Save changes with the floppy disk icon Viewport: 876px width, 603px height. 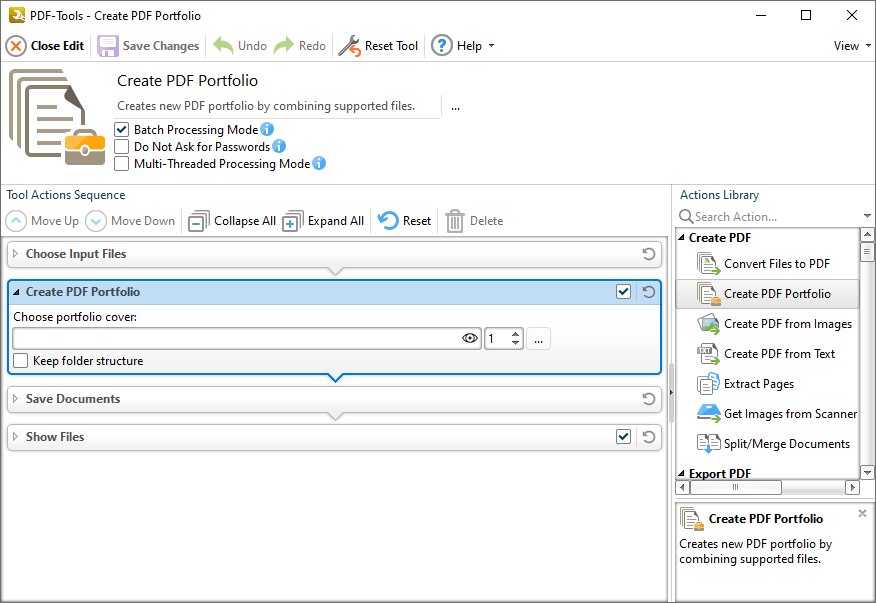point(108,46)
